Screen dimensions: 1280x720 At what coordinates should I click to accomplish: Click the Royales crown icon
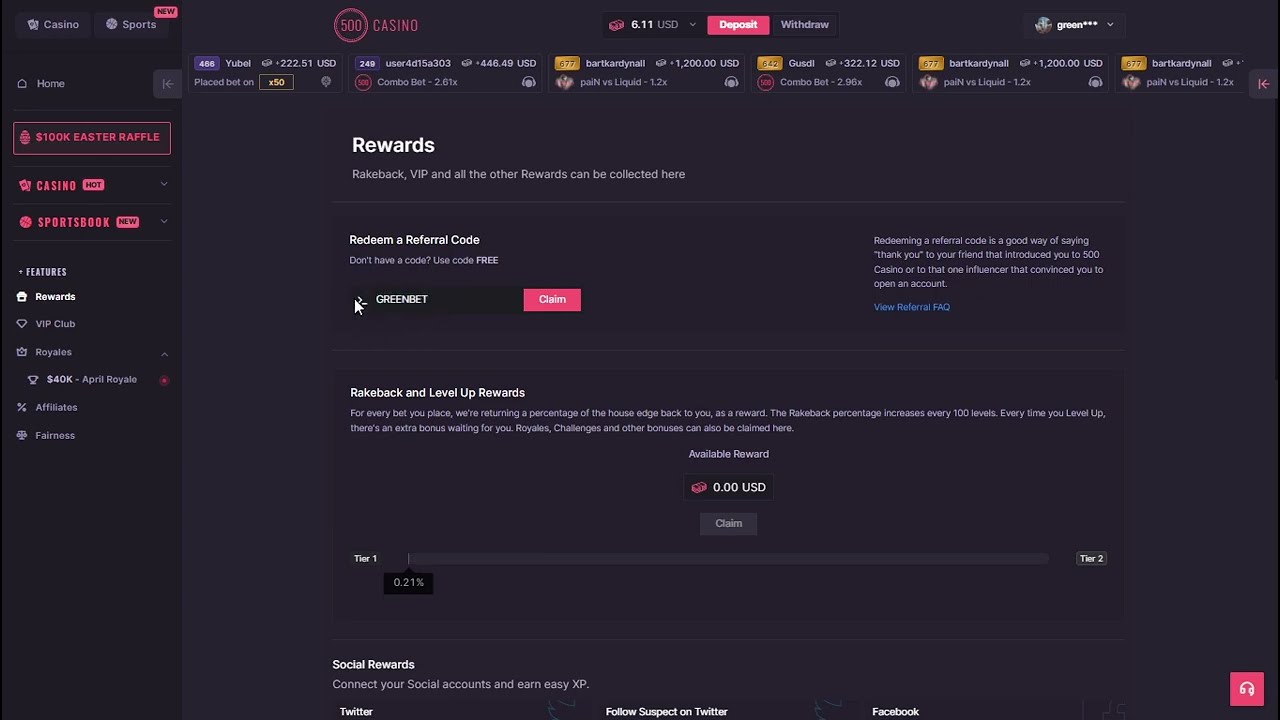pyautogui.click(x=22, y=352)
